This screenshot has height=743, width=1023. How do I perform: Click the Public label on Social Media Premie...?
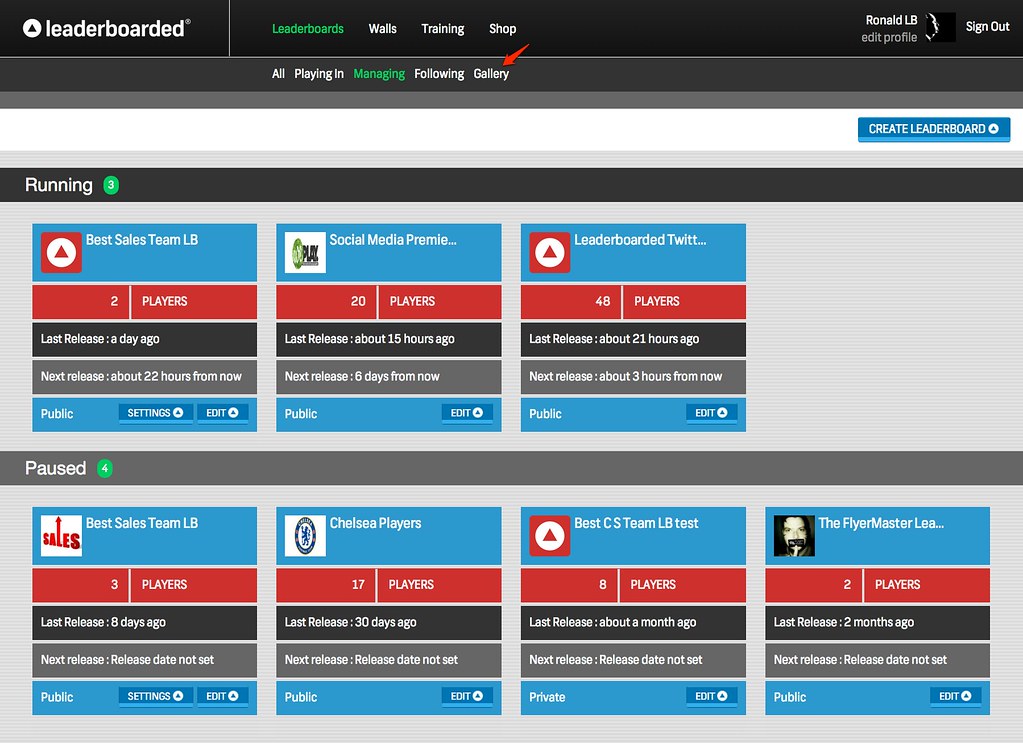coord(301,414)
